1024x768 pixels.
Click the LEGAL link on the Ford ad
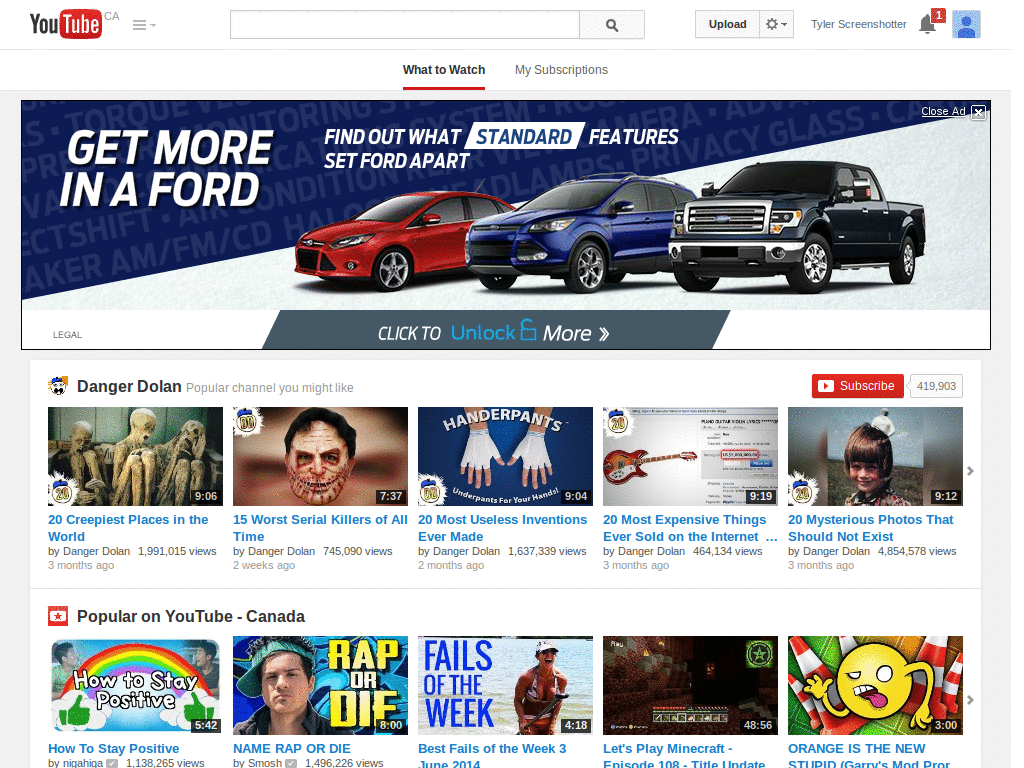point(67,334)
